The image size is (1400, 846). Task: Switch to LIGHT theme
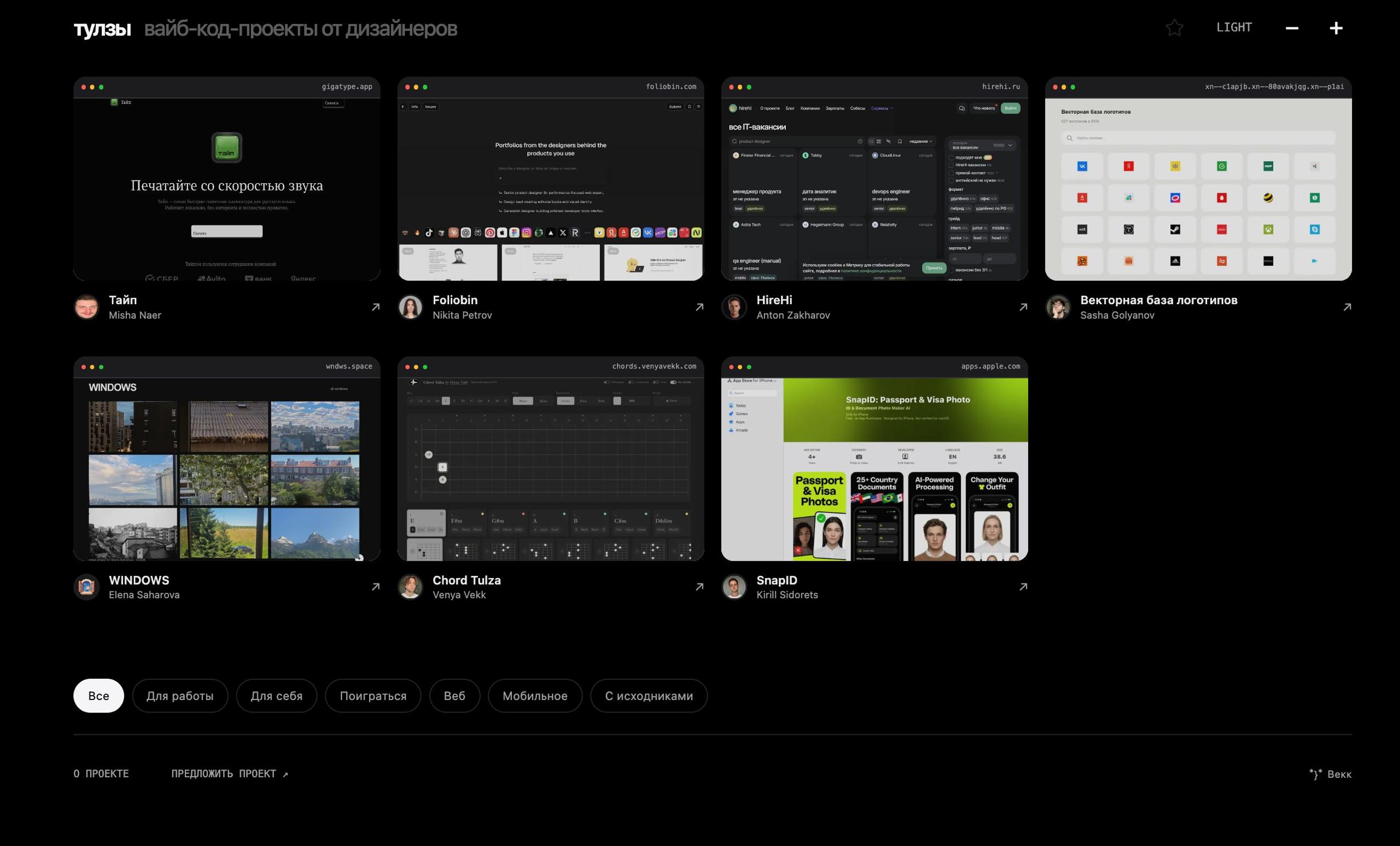click(1234, 27)
